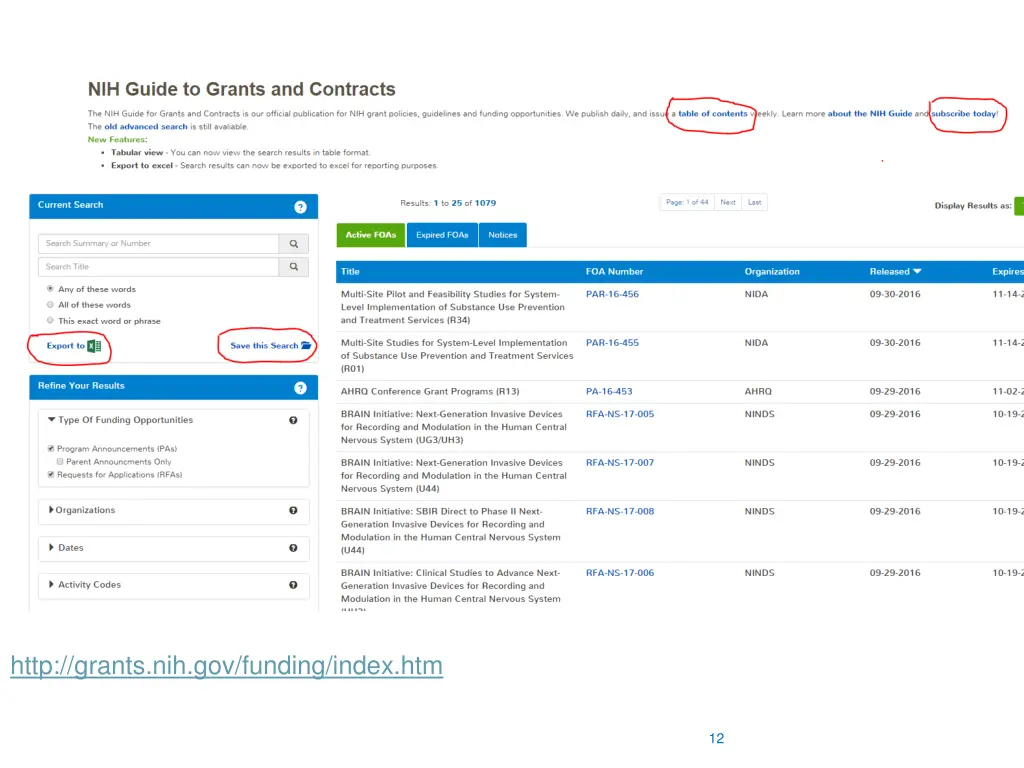
Task: Click the subscribe today link
Action: [x=964, y=114]
